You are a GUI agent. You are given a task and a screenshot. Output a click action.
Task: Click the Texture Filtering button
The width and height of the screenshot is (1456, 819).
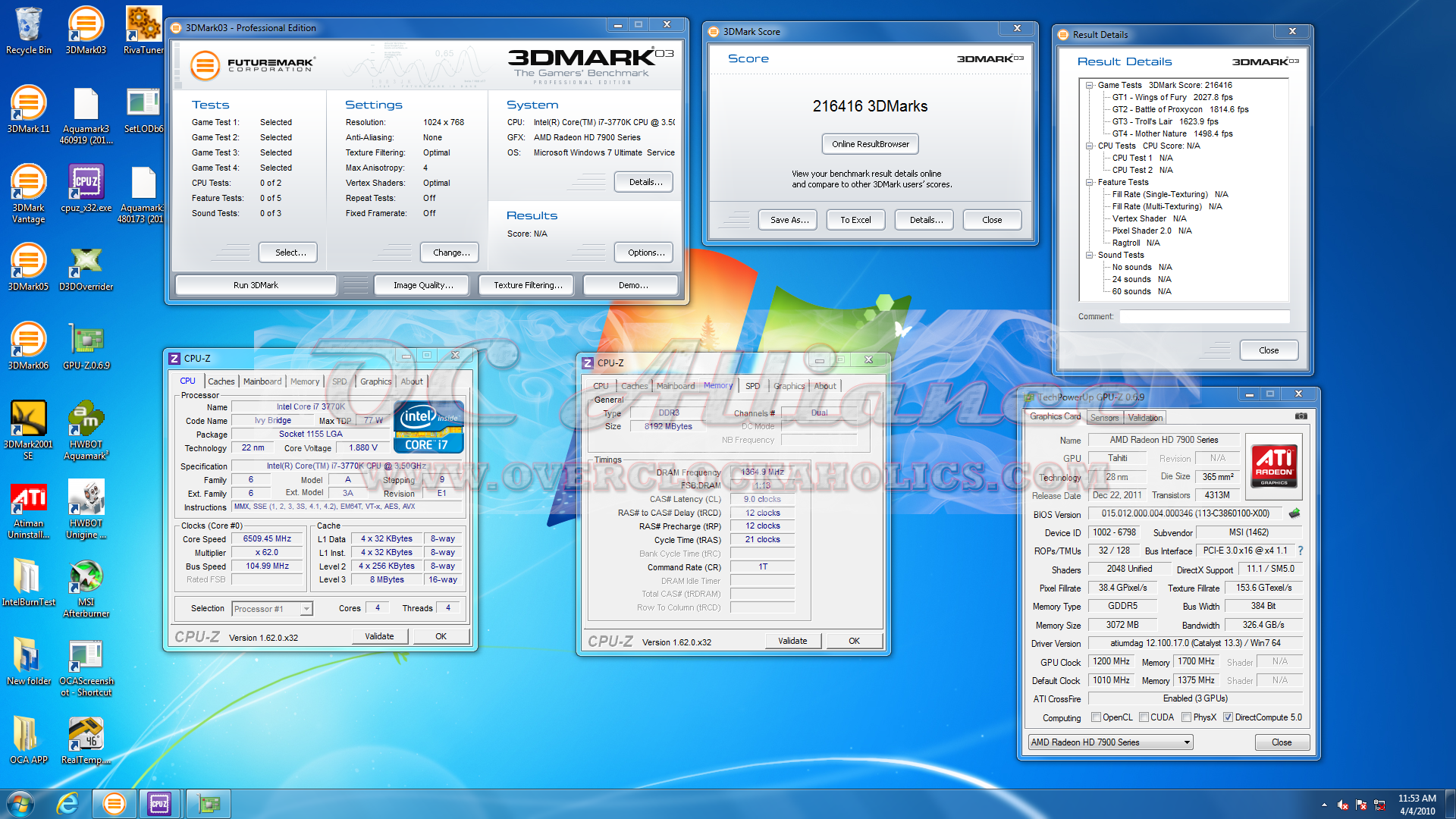point(528,285)
